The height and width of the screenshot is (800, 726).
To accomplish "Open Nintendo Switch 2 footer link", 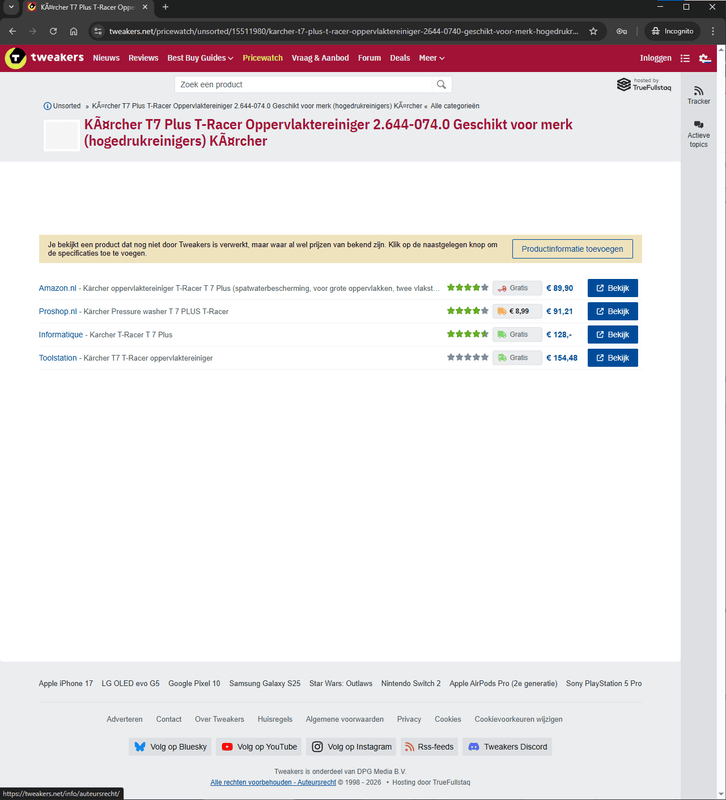I will coord(411,683).
